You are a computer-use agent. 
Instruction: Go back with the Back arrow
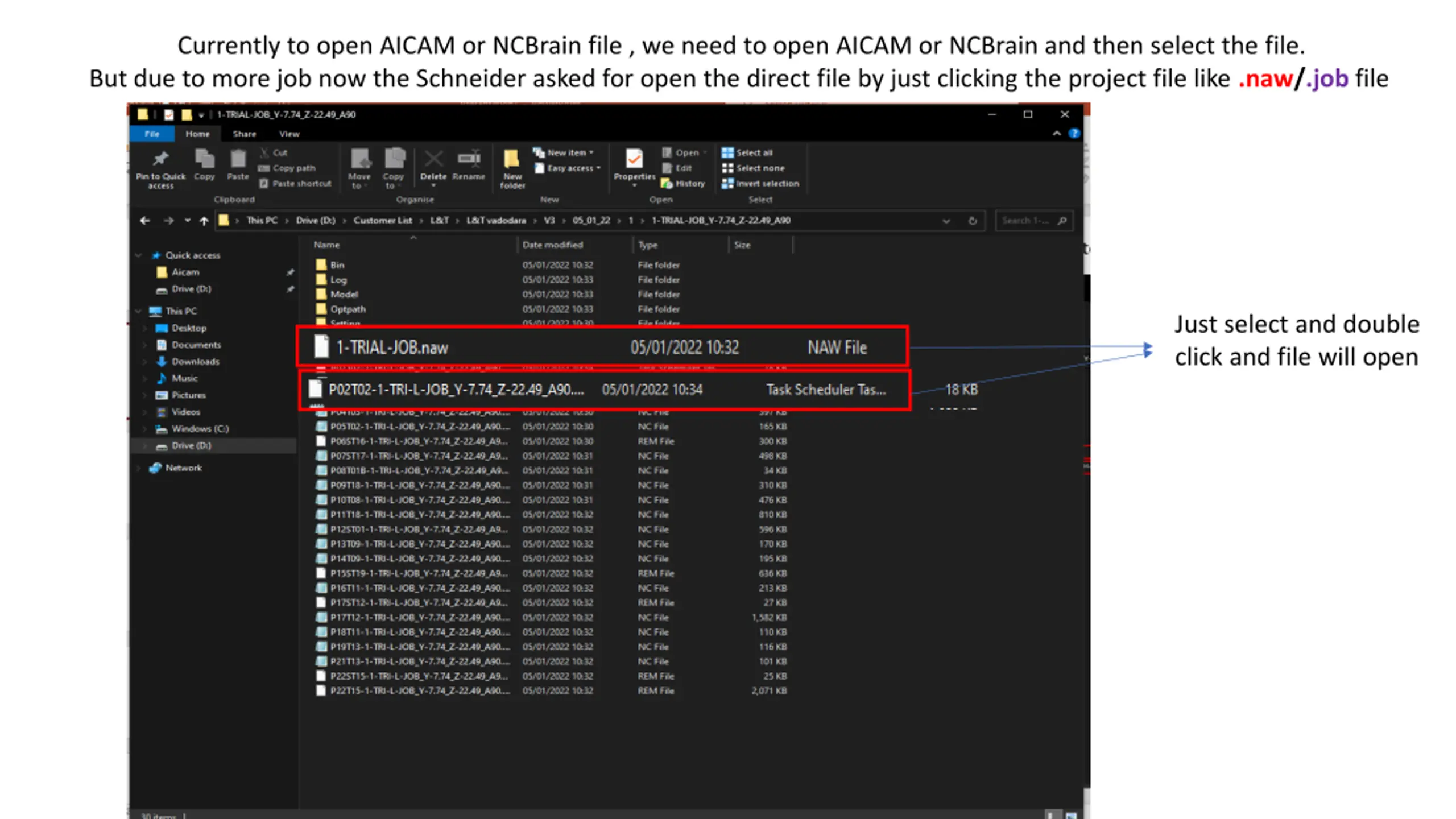(145, 221)
